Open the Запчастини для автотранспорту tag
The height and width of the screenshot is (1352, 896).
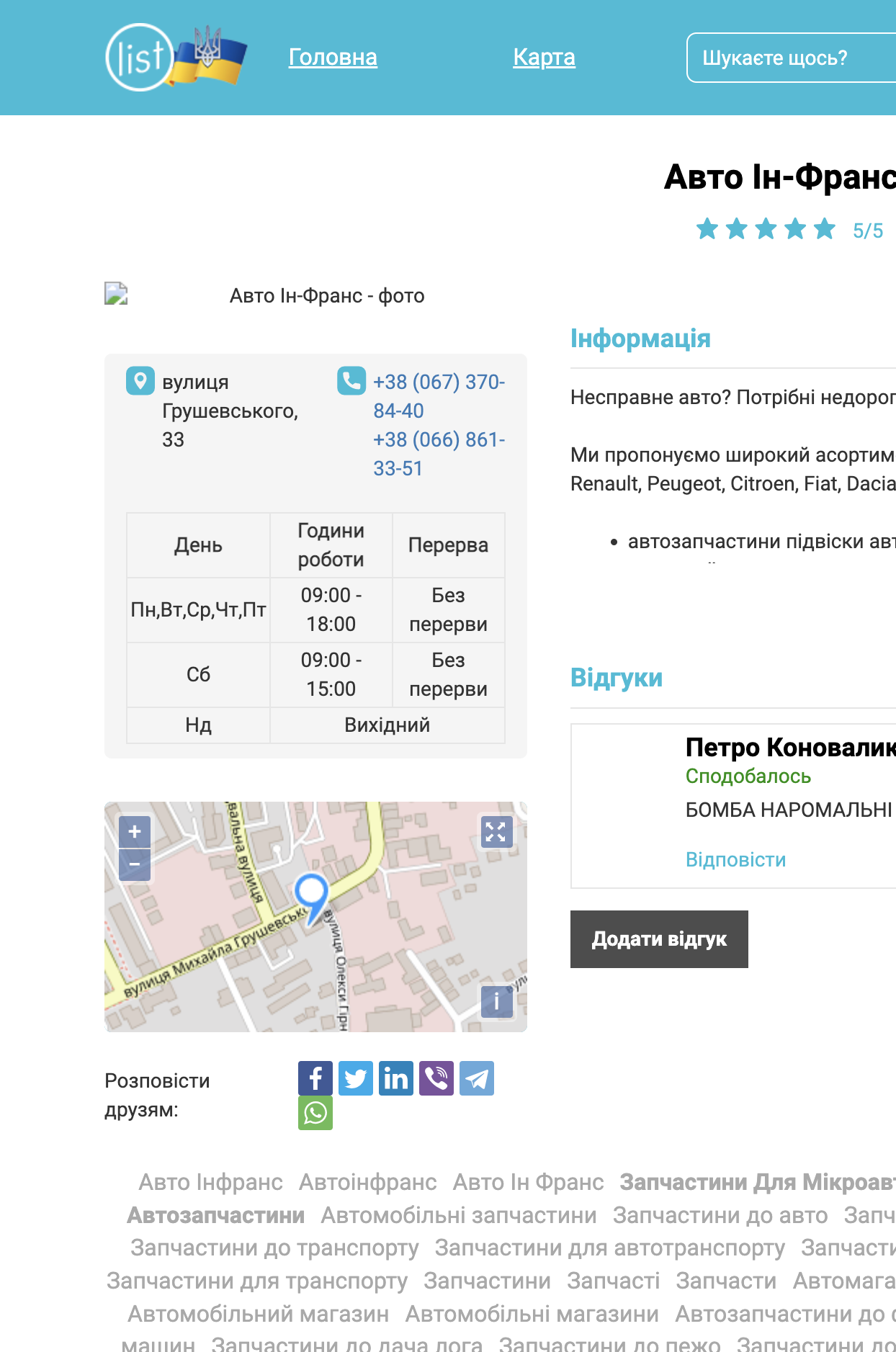pos(610,1248)
